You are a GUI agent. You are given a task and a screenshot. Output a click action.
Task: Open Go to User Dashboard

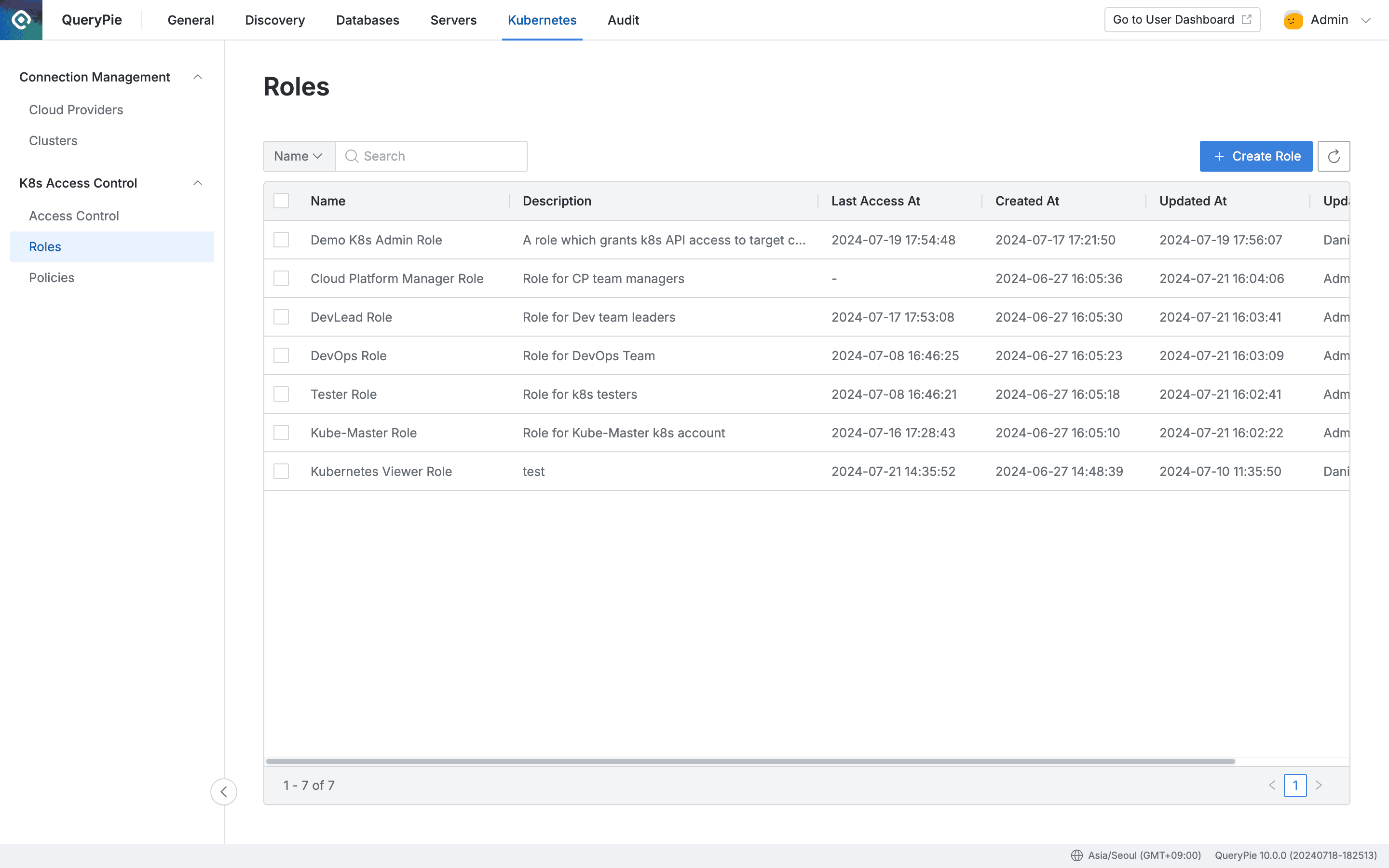[1172, 19]
